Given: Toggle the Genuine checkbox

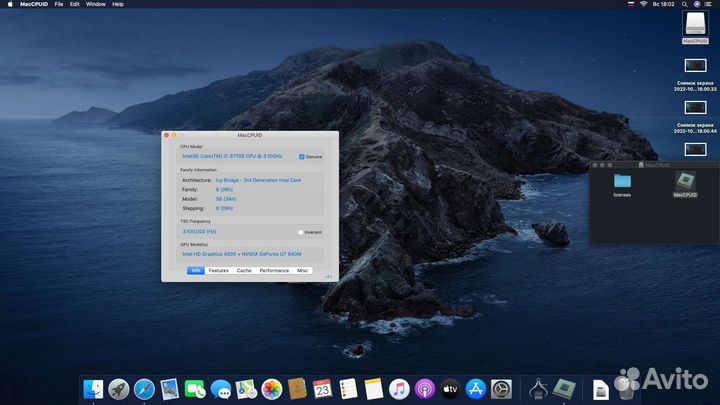Looking at the screenshot, I should [302, 157].
